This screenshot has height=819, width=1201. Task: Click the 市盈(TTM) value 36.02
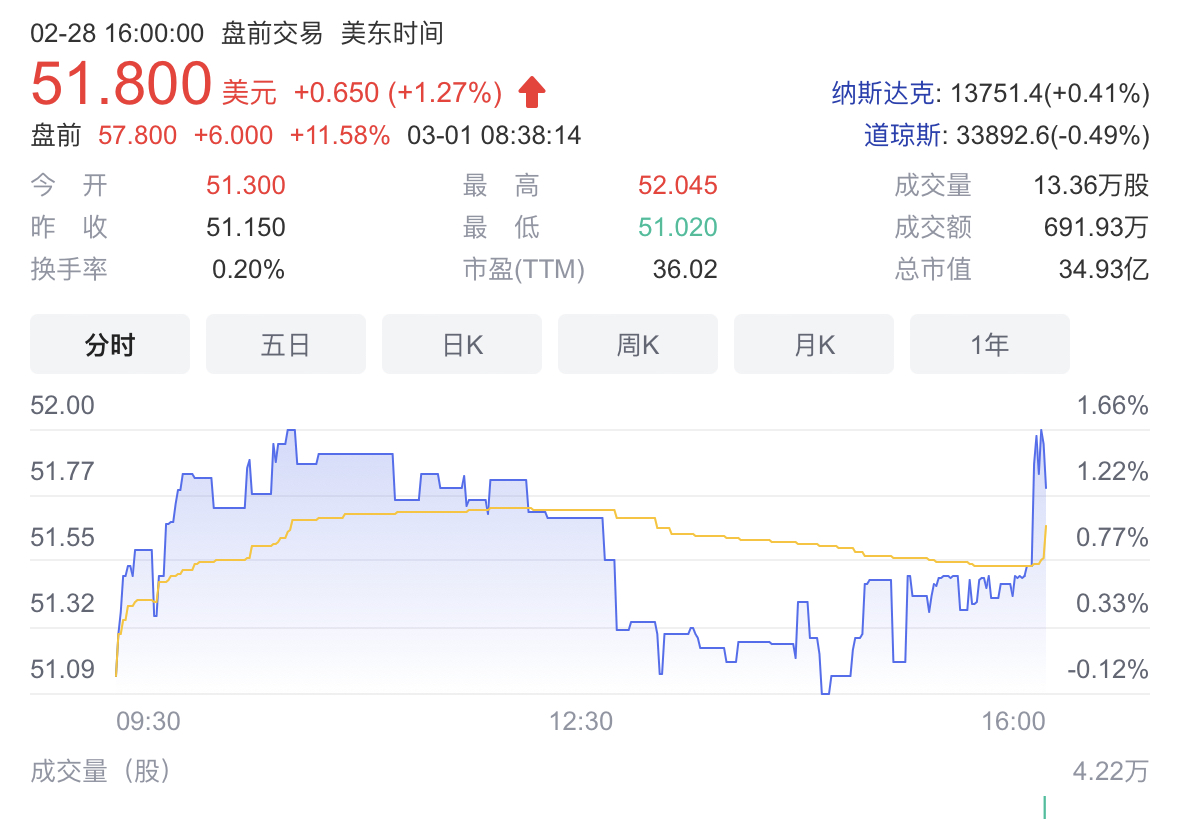[x=687, y=269]
